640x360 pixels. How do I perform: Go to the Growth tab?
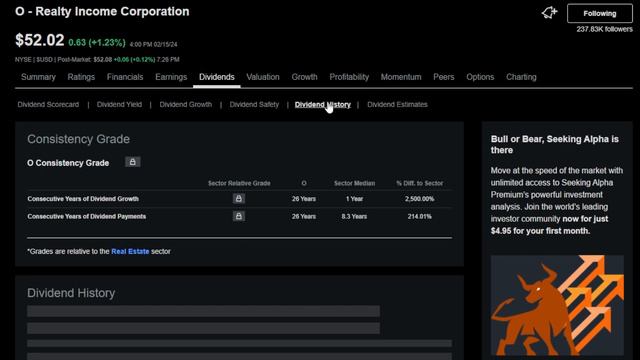coord(304,77)
